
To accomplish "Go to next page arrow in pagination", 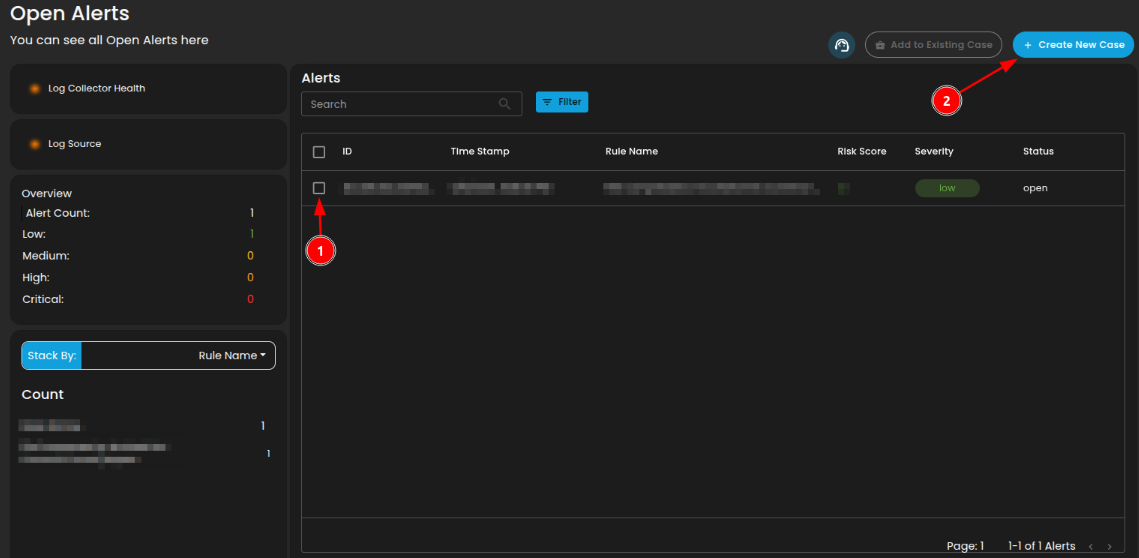I will pos(1109,546).
